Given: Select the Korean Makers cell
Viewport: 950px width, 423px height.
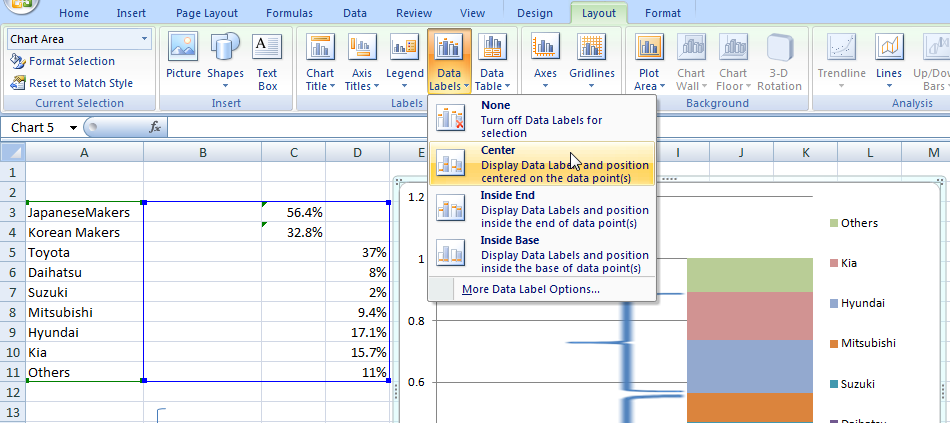Looking at the screenshot, I should click(84, 232).
